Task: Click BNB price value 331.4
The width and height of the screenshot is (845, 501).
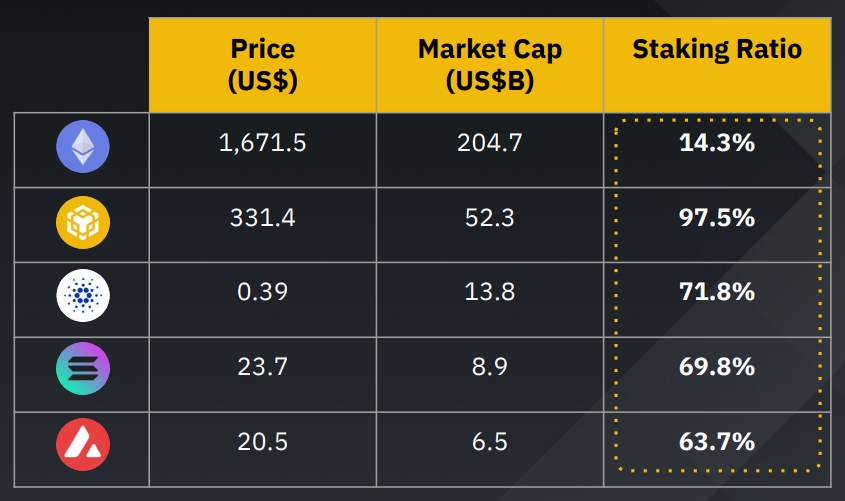Action: click(x=262, y=217)
